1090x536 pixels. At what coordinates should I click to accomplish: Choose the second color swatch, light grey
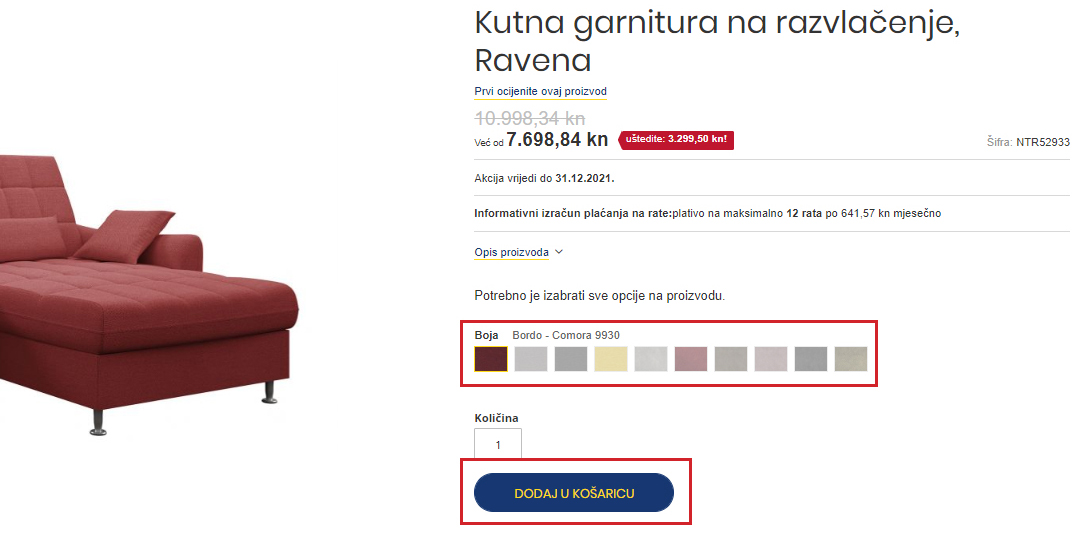click(x=531, y=359)
